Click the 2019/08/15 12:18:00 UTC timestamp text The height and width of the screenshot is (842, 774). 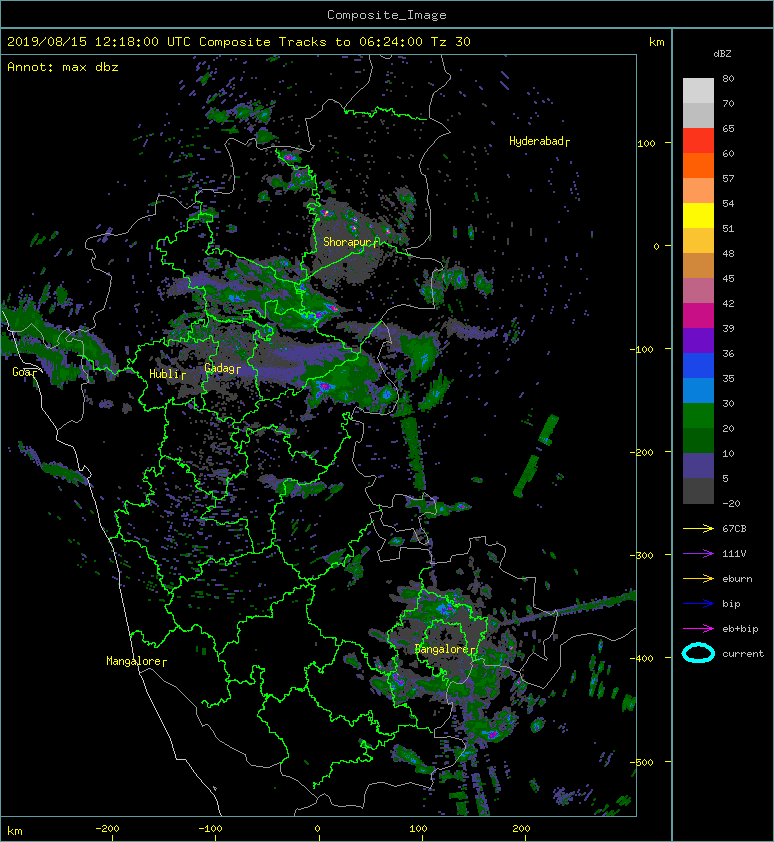coord(99,42)
